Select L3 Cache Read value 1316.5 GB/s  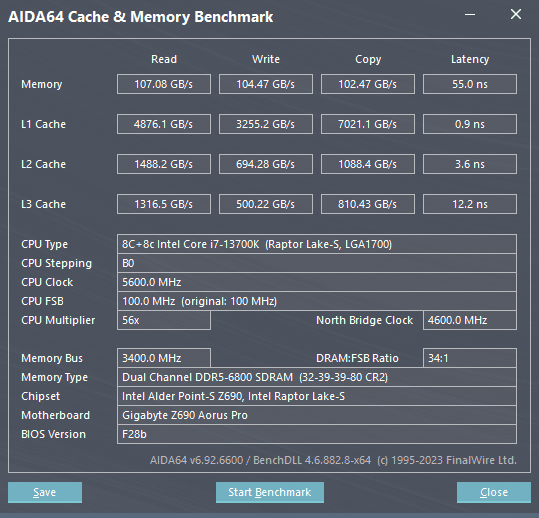164,204
